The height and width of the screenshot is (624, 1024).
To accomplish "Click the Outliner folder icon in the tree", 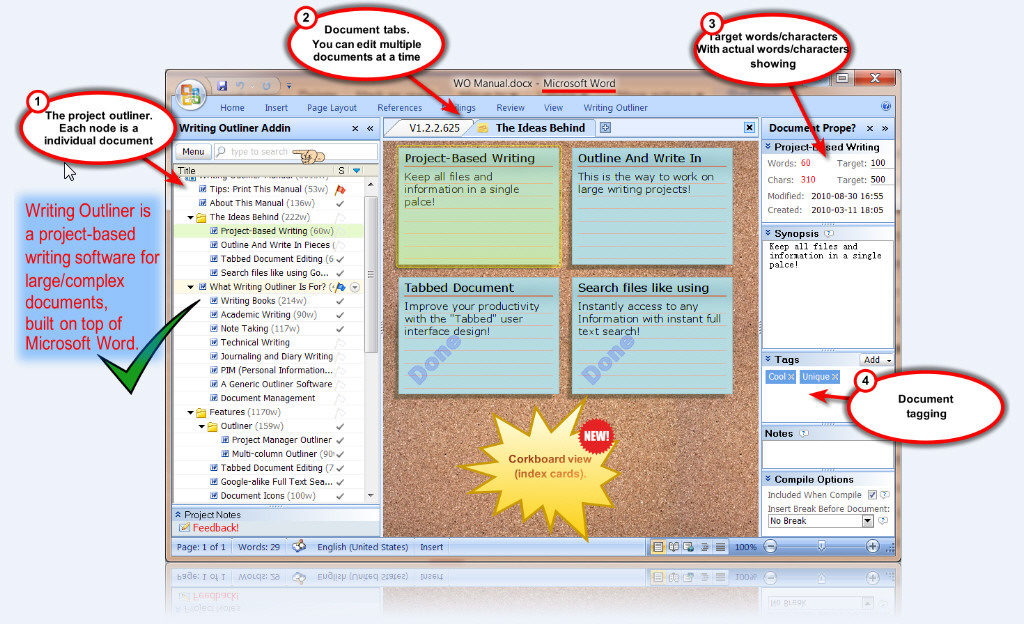I will (x=212, y=427).
